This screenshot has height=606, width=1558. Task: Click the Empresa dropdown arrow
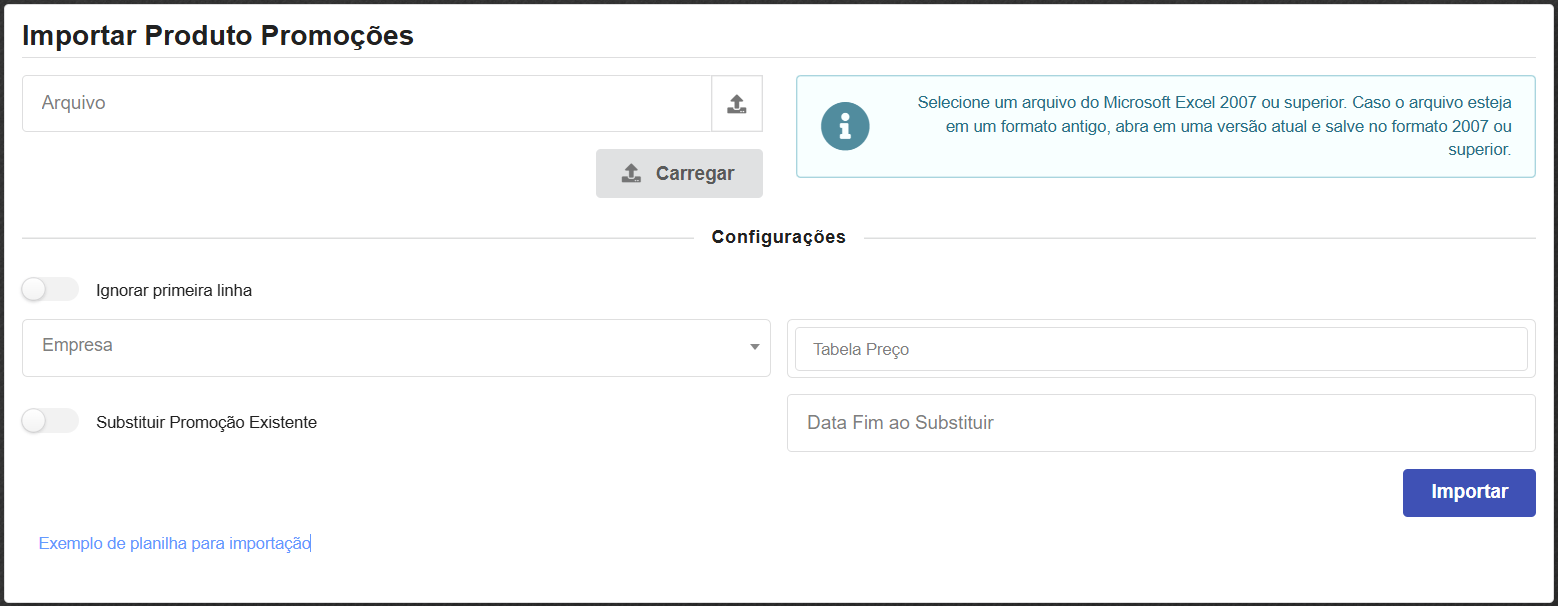coord(755,348)
